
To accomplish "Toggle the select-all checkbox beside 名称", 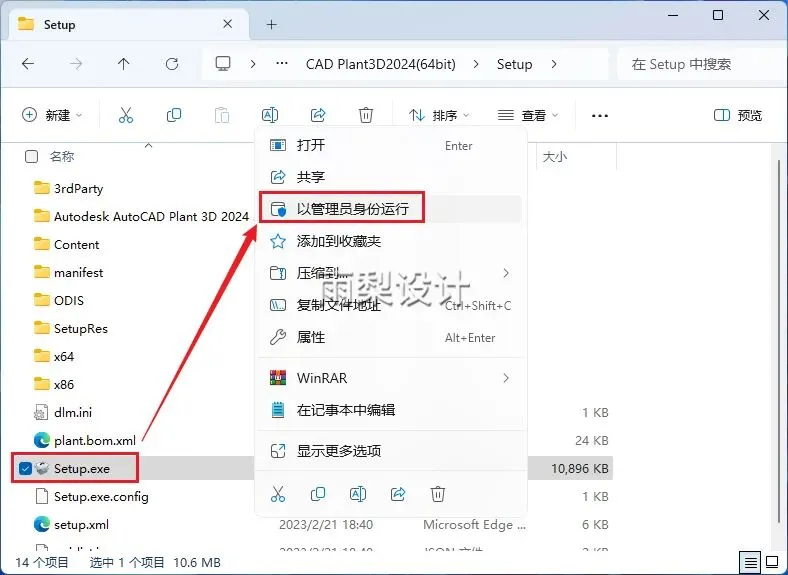I will tap(31, 157).
